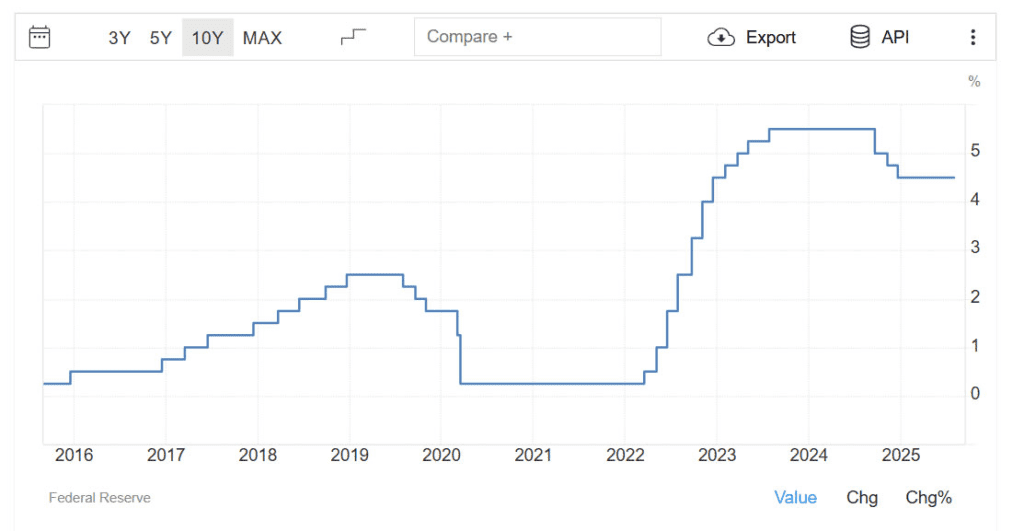Select the 3Y time range
This screenshot has width=1024, height=531.
[x=119, y=38]
